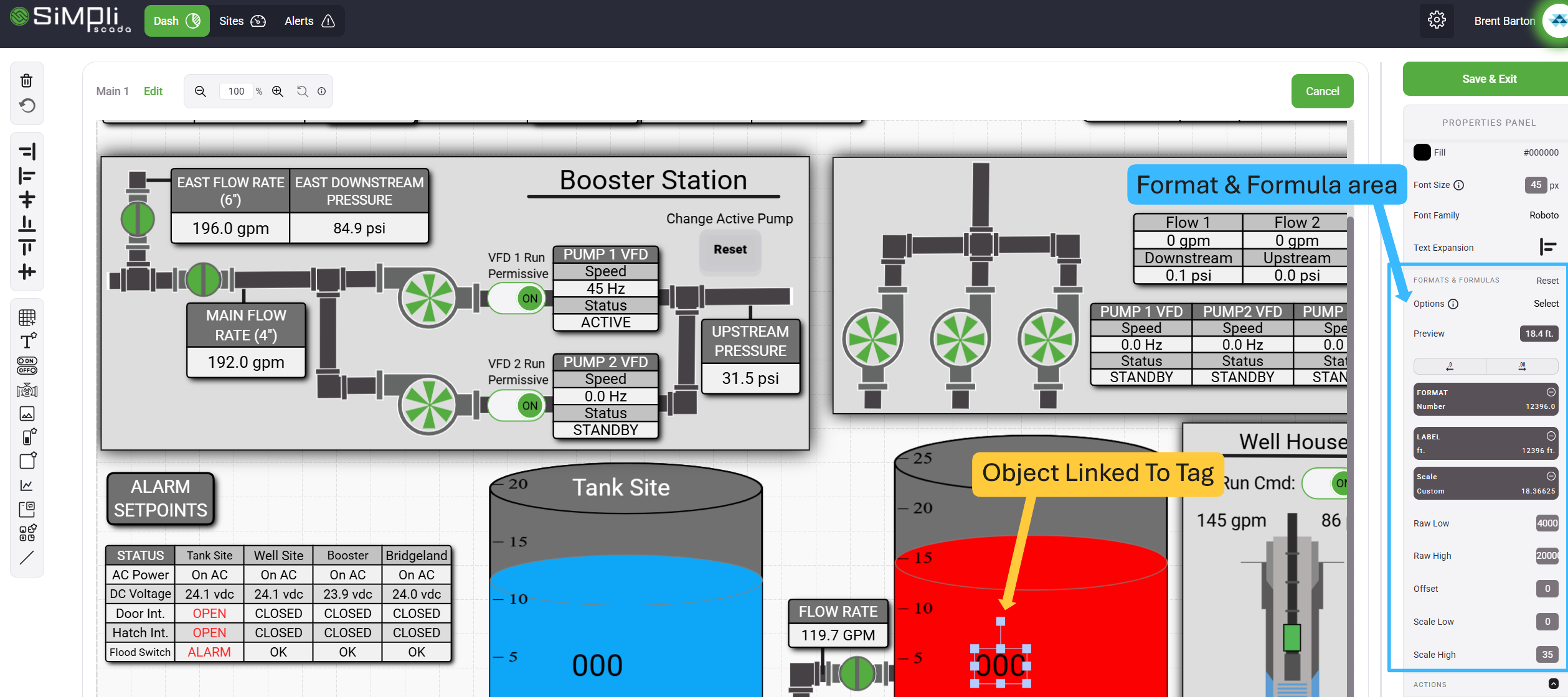1568x697 pixels.
Task: Remove the FORMAT Number entry
Action: [x=1551, y=392]
